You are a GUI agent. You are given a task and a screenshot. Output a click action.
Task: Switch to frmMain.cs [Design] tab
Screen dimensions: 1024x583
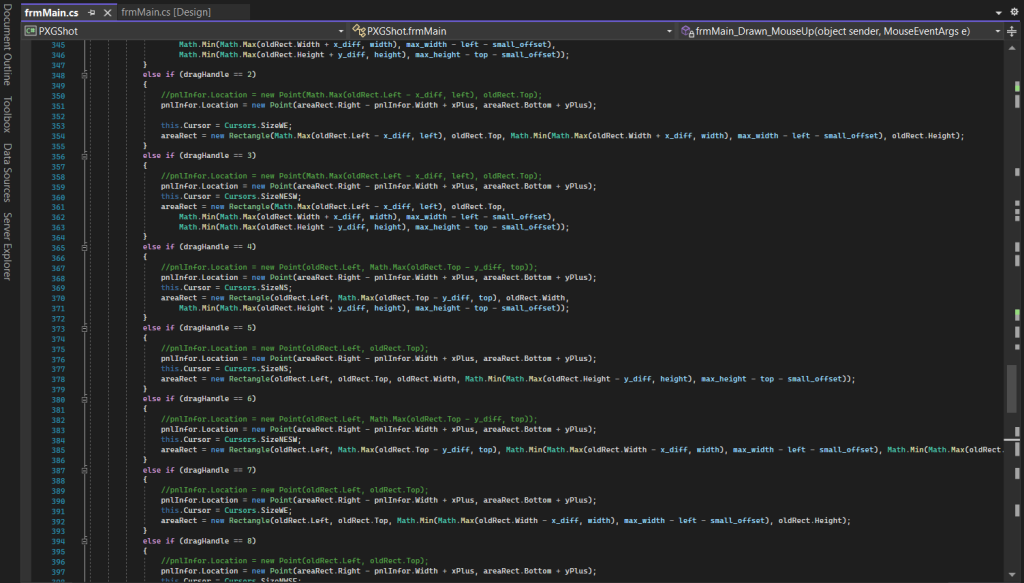coord(165,13)
